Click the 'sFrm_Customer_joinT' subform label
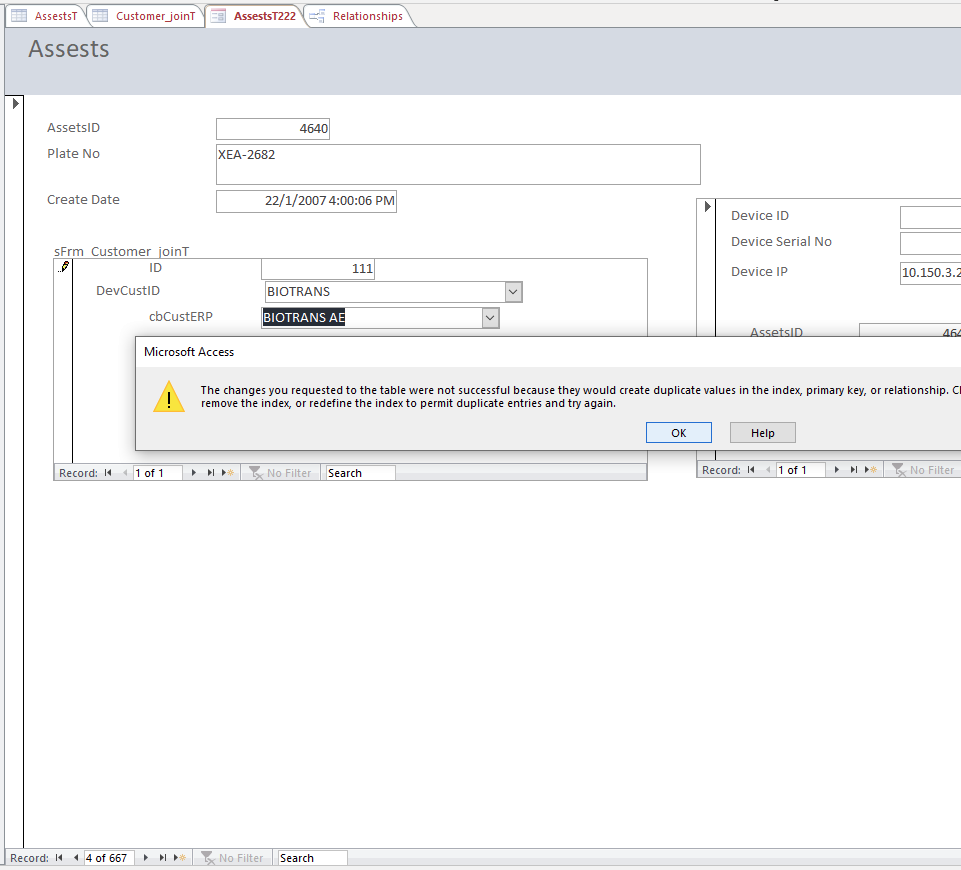This screenshot has width=961, height=870. (121, 251)
